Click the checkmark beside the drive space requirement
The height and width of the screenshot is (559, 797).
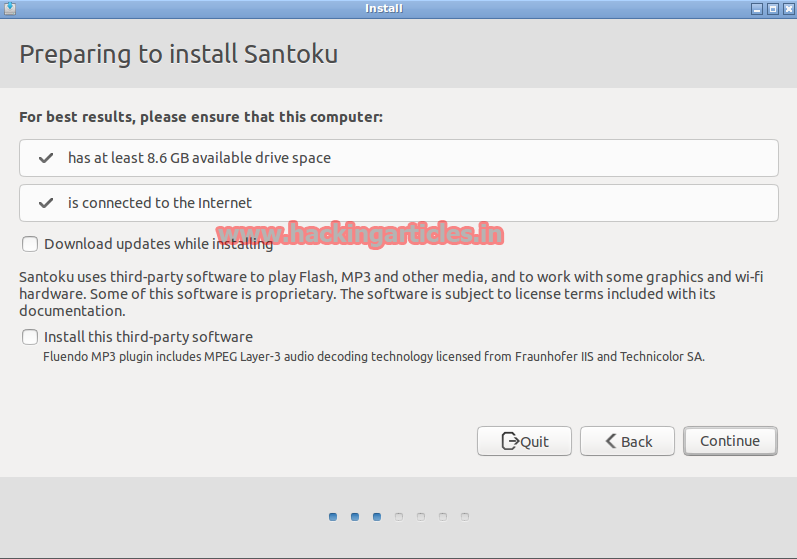tap(45, 158)
